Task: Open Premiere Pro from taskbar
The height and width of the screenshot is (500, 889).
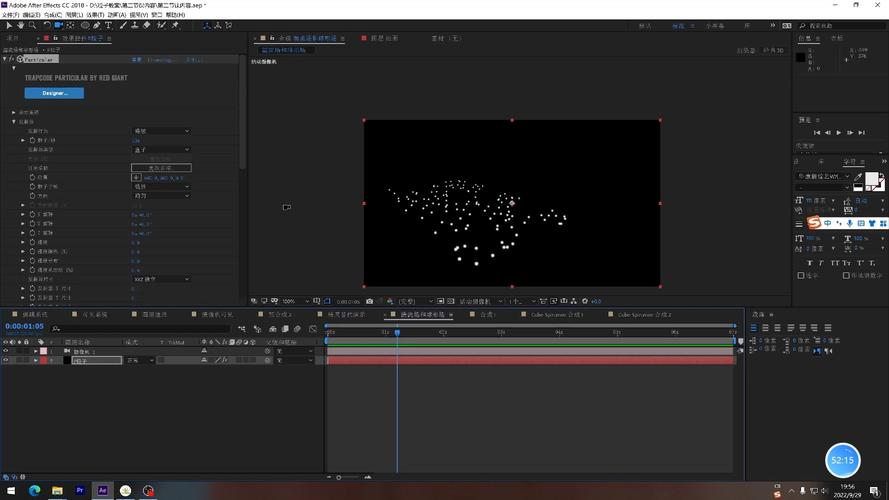Action: coord(80,490)
